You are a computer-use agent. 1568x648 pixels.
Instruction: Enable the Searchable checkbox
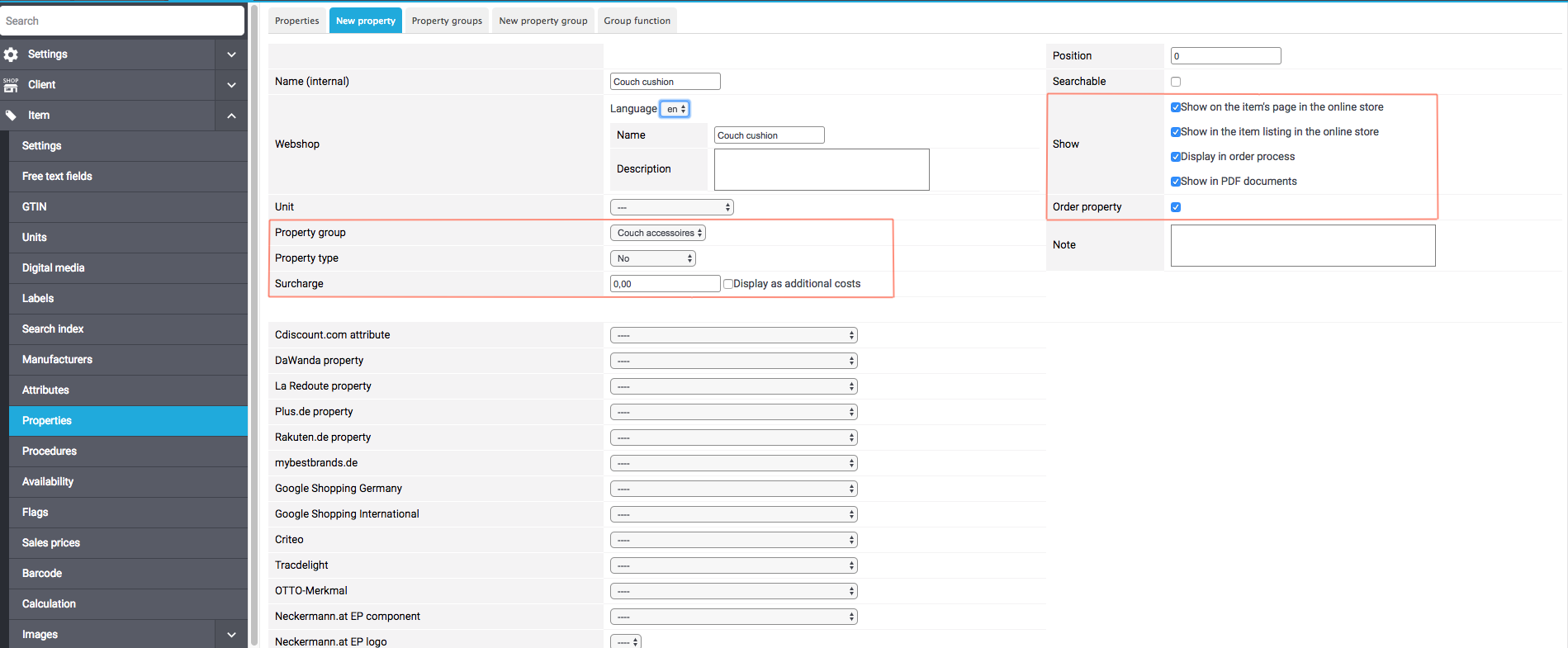point(1176,82)
